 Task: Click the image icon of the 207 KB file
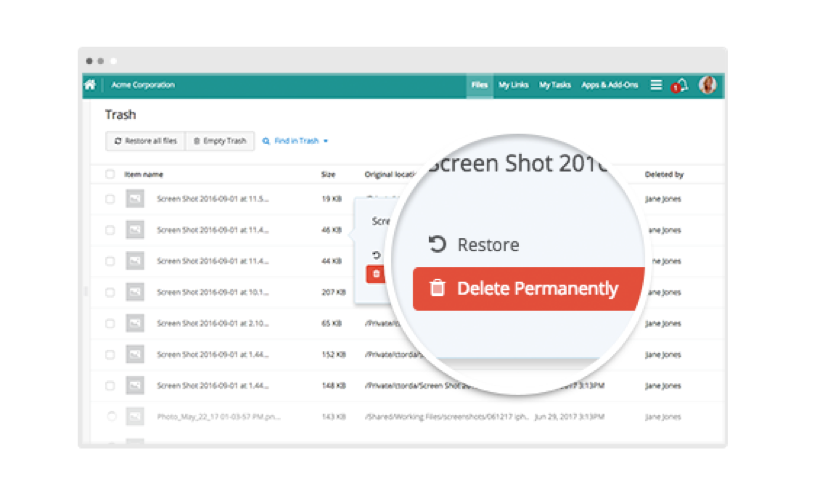point(134,292)
